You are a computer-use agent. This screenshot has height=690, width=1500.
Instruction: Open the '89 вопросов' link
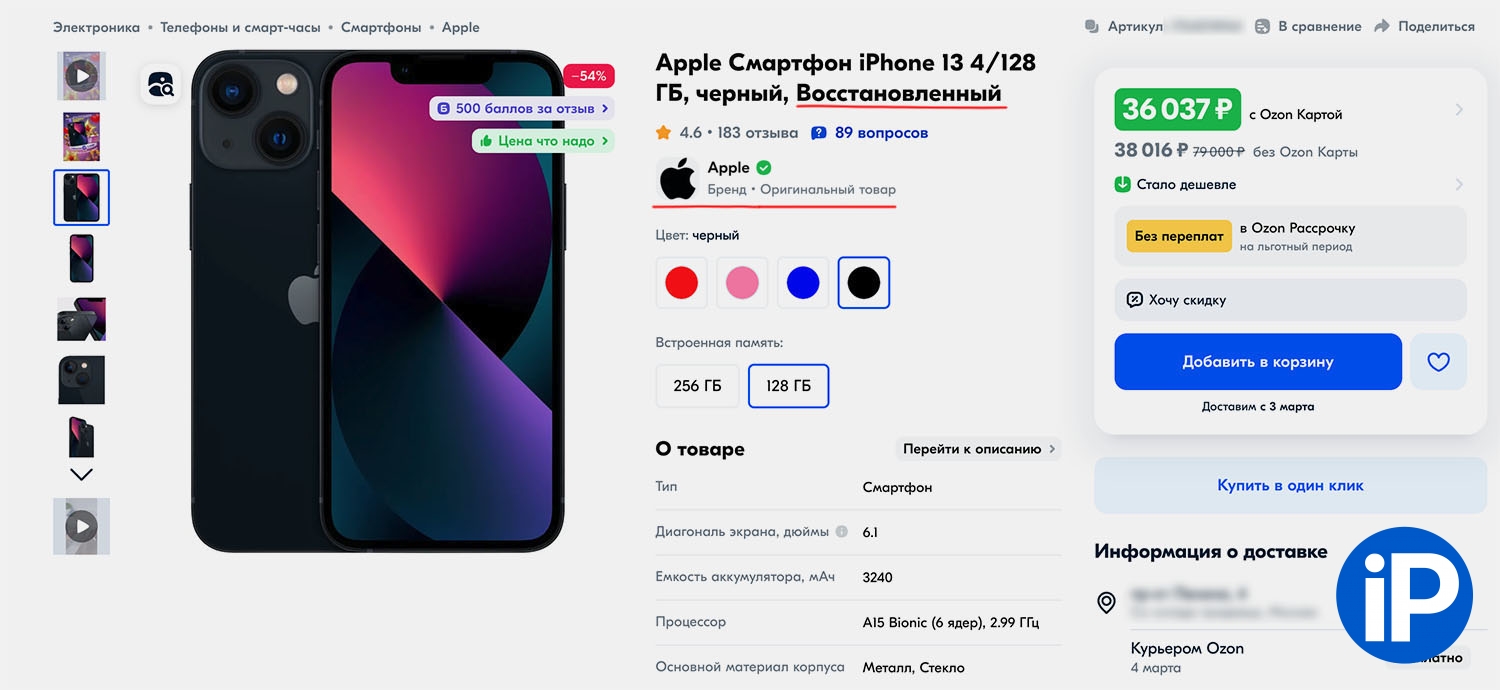click(869, 132)
